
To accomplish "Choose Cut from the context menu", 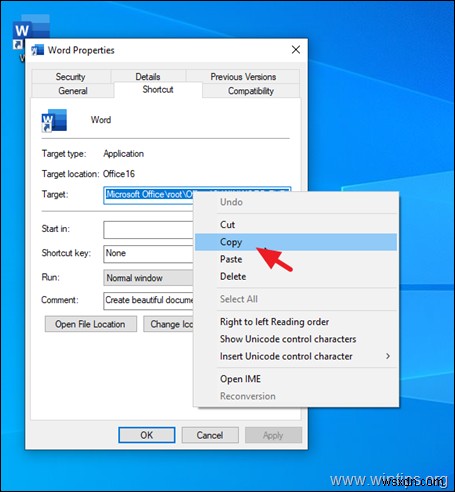I will coord(296,225).
